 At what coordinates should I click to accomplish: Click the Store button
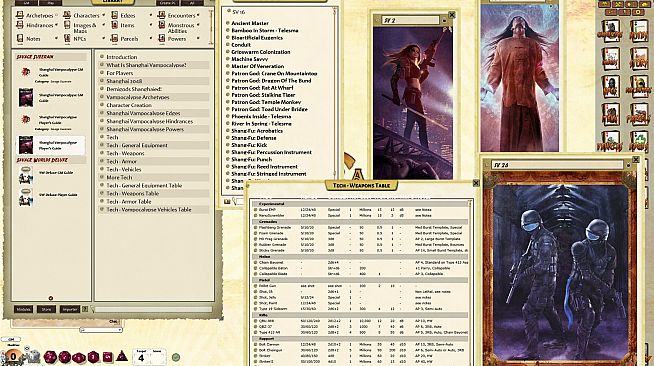(x=46, y=309)
